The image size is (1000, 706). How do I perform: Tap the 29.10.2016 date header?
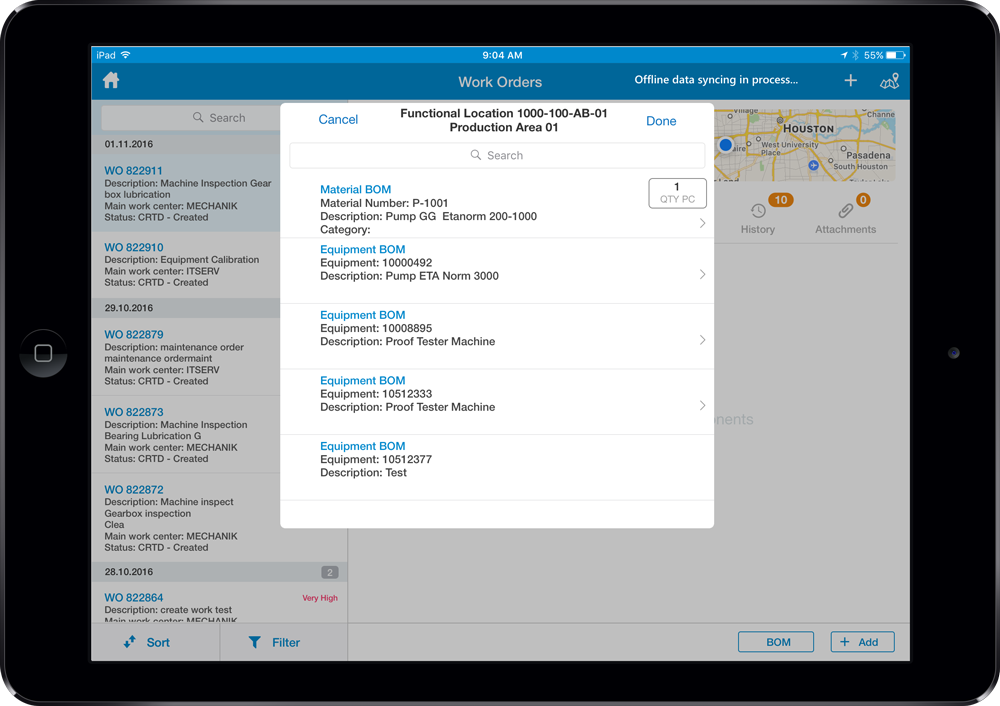(186, 308)
